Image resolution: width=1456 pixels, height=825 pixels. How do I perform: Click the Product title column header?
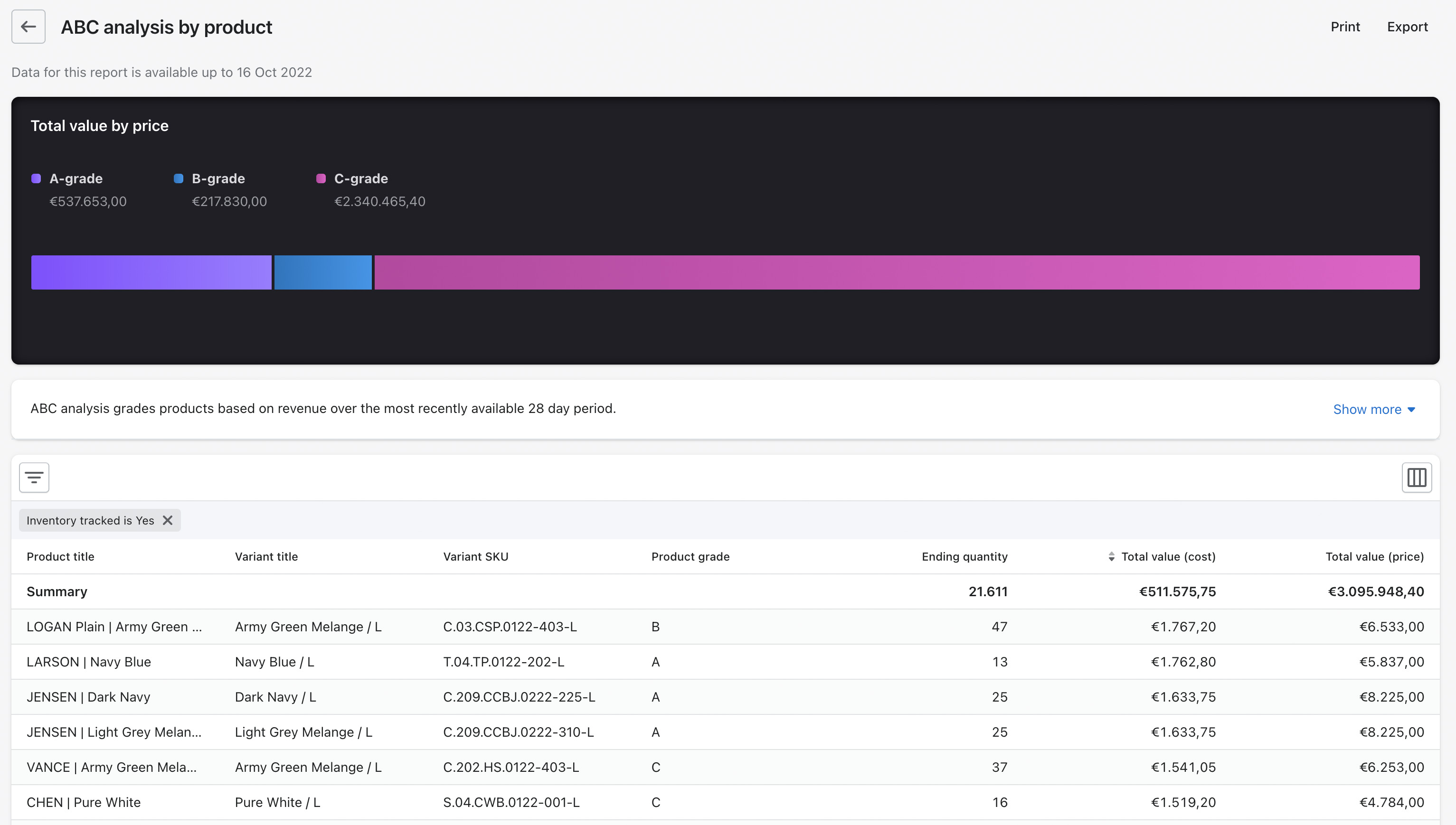[60, 556]
